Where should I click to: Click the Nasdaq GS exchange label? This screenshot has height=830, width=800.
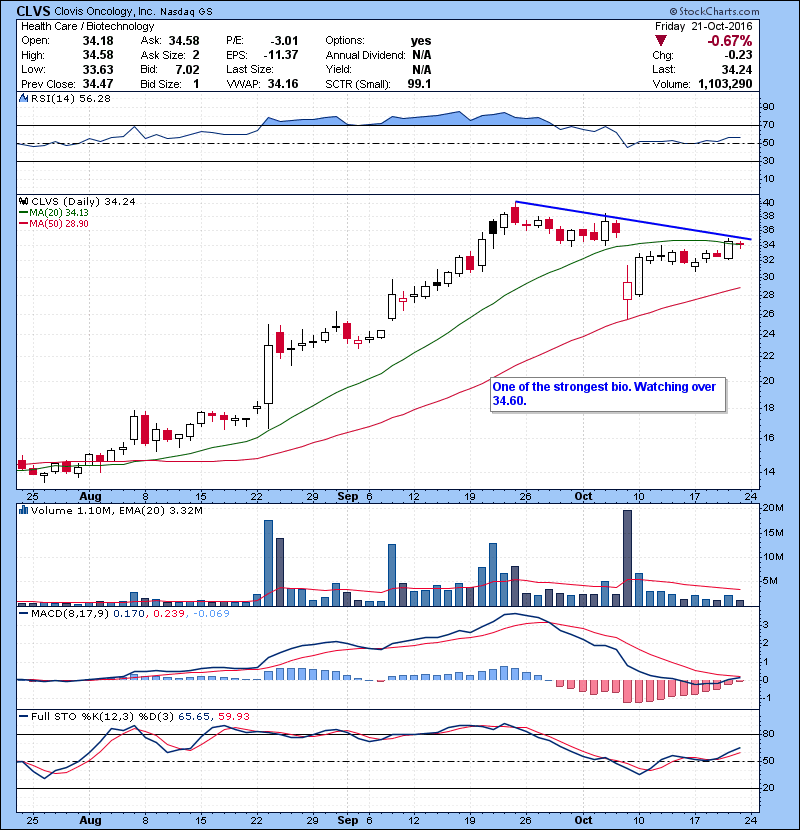pyautogui.click(x=186, y=12)
